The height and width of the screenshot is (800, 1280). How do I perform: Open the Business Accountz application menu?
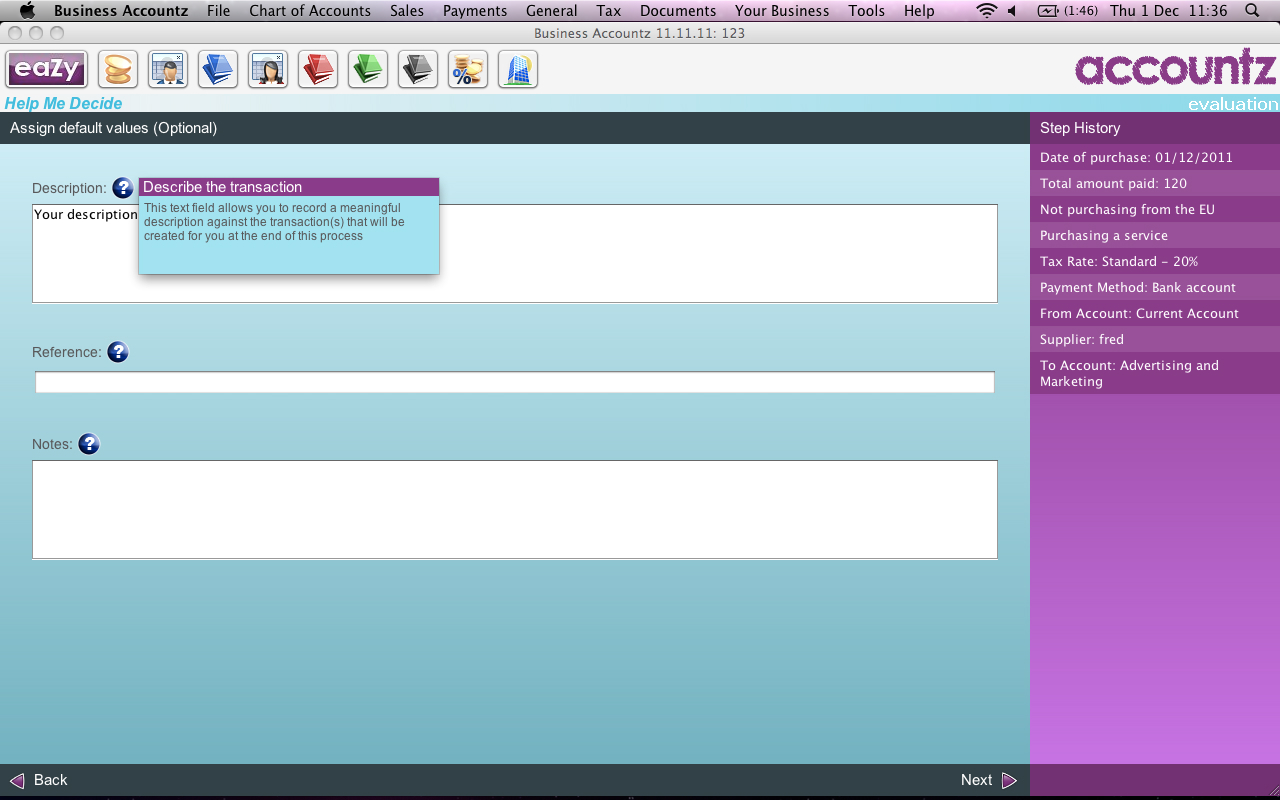[x=120, y=11]
